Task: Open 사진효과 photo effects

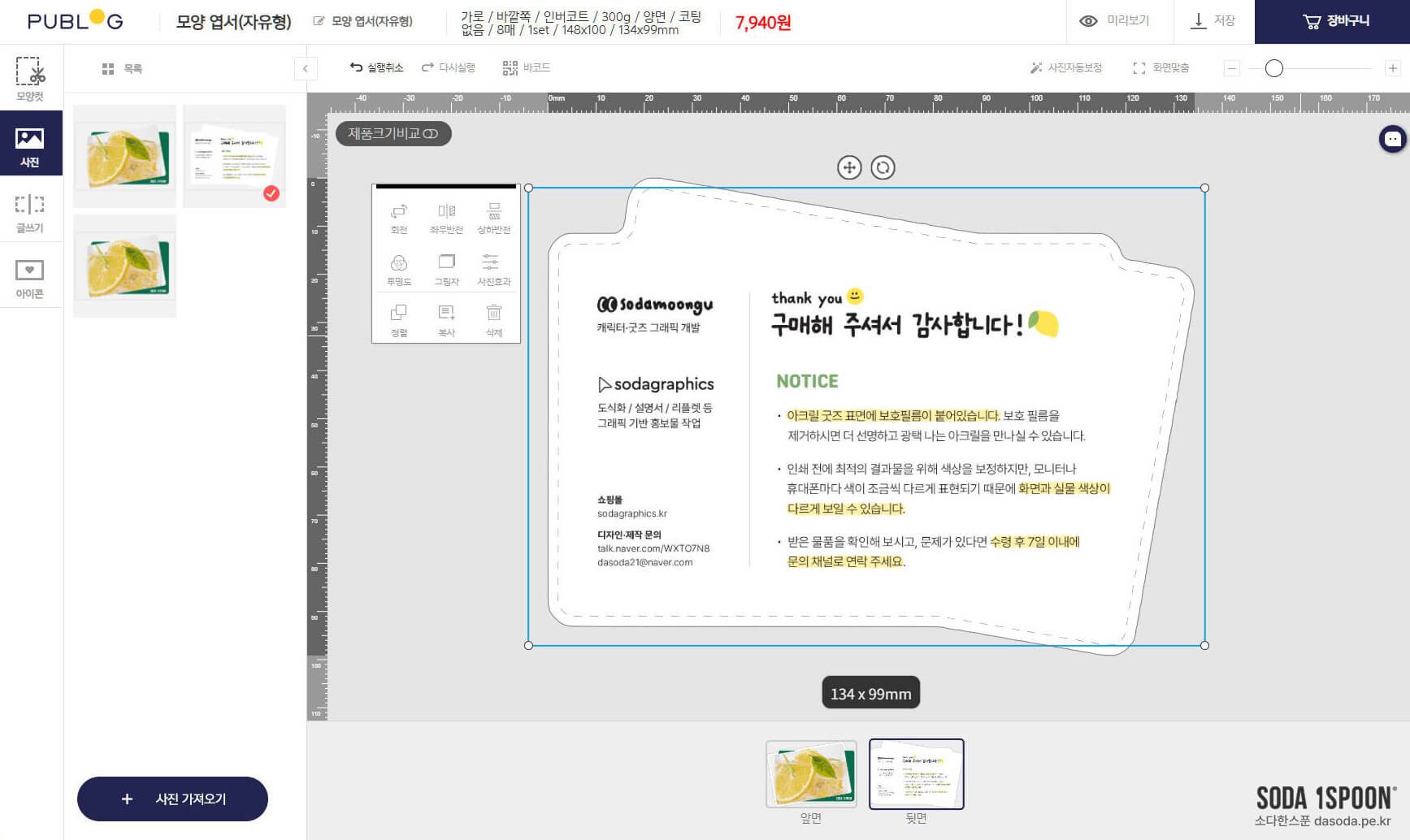Action: (x=493, y=270)
